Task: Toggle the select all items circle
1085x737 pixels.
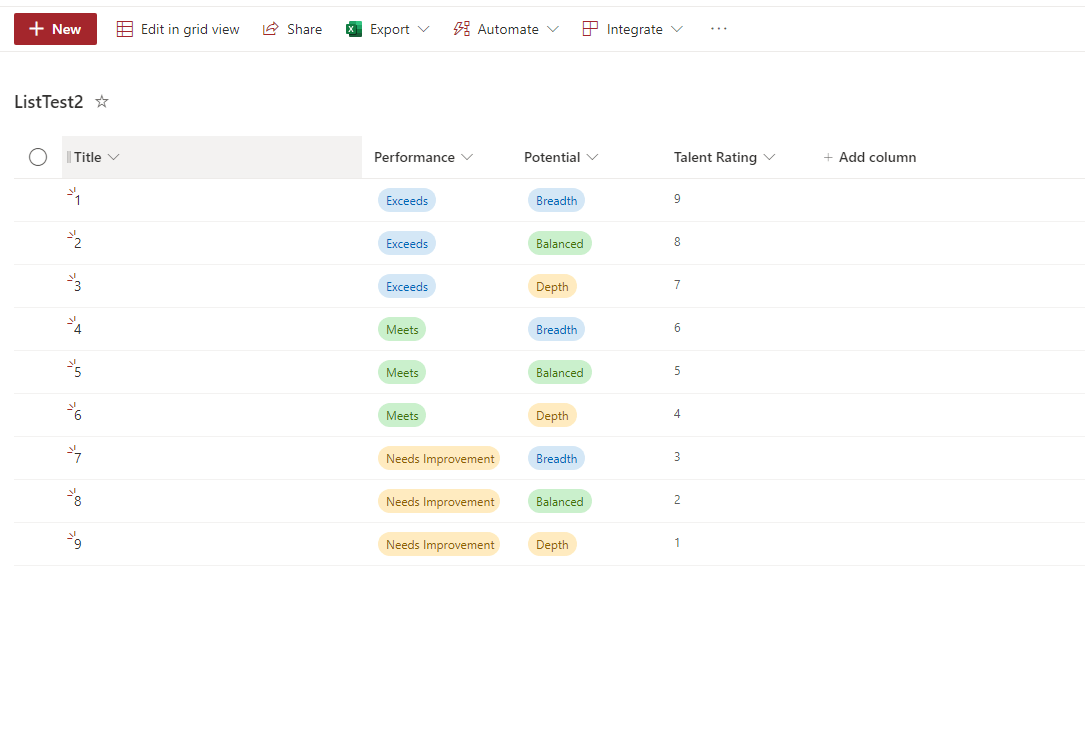Action: pyautogui.click(x=38, y=157)
